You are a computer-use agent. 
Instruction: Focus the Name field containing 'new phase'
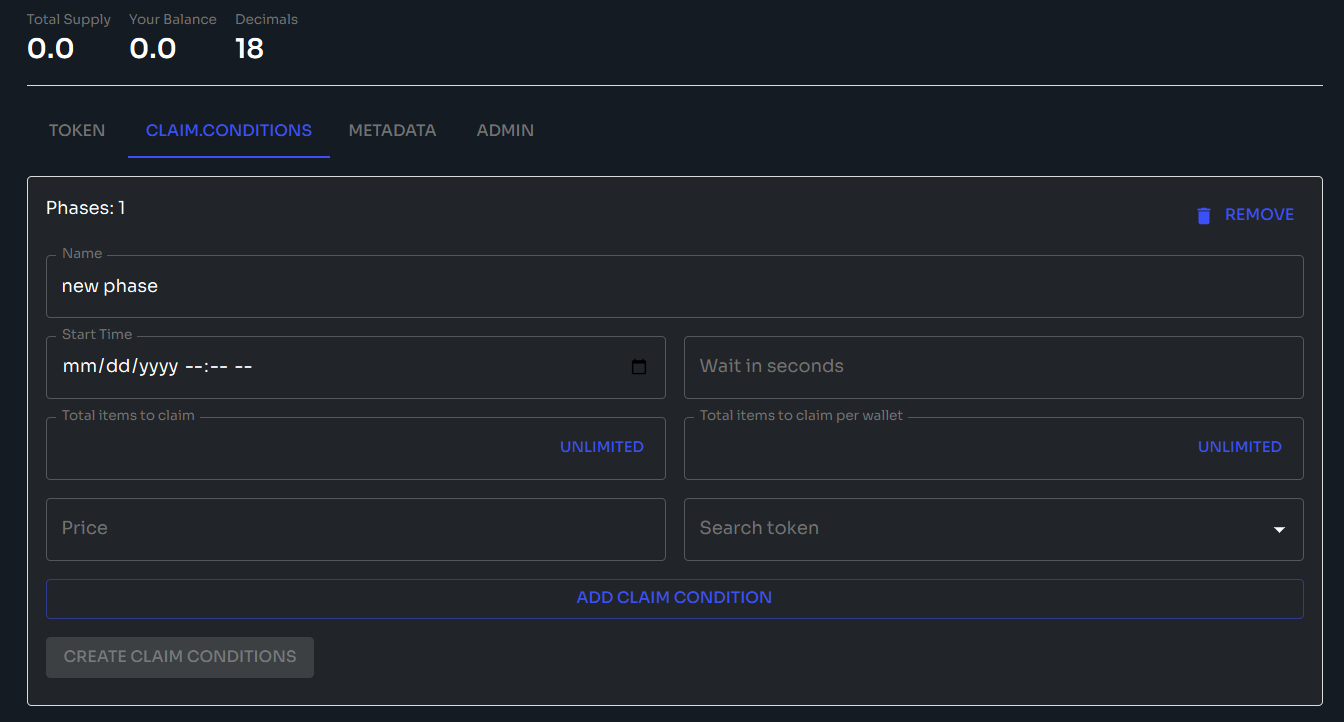coord(674,286)
